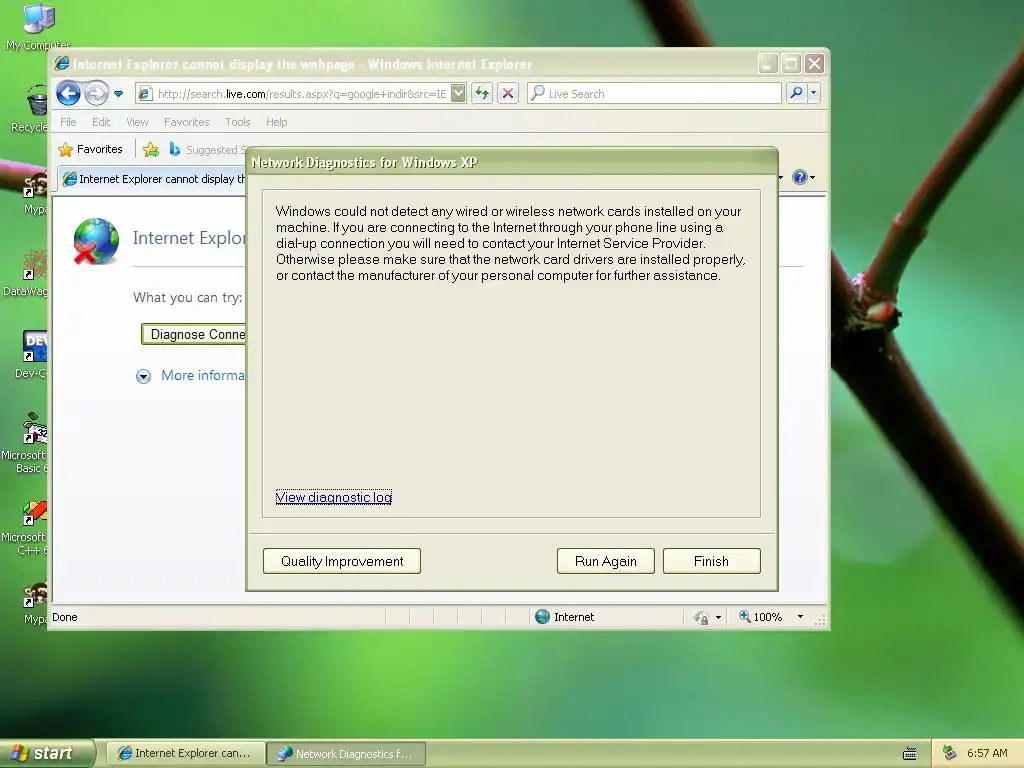The width and height of the screenshot is (1024, 768).
Task: Open the Favorites menu
Action: coord(186,122)
